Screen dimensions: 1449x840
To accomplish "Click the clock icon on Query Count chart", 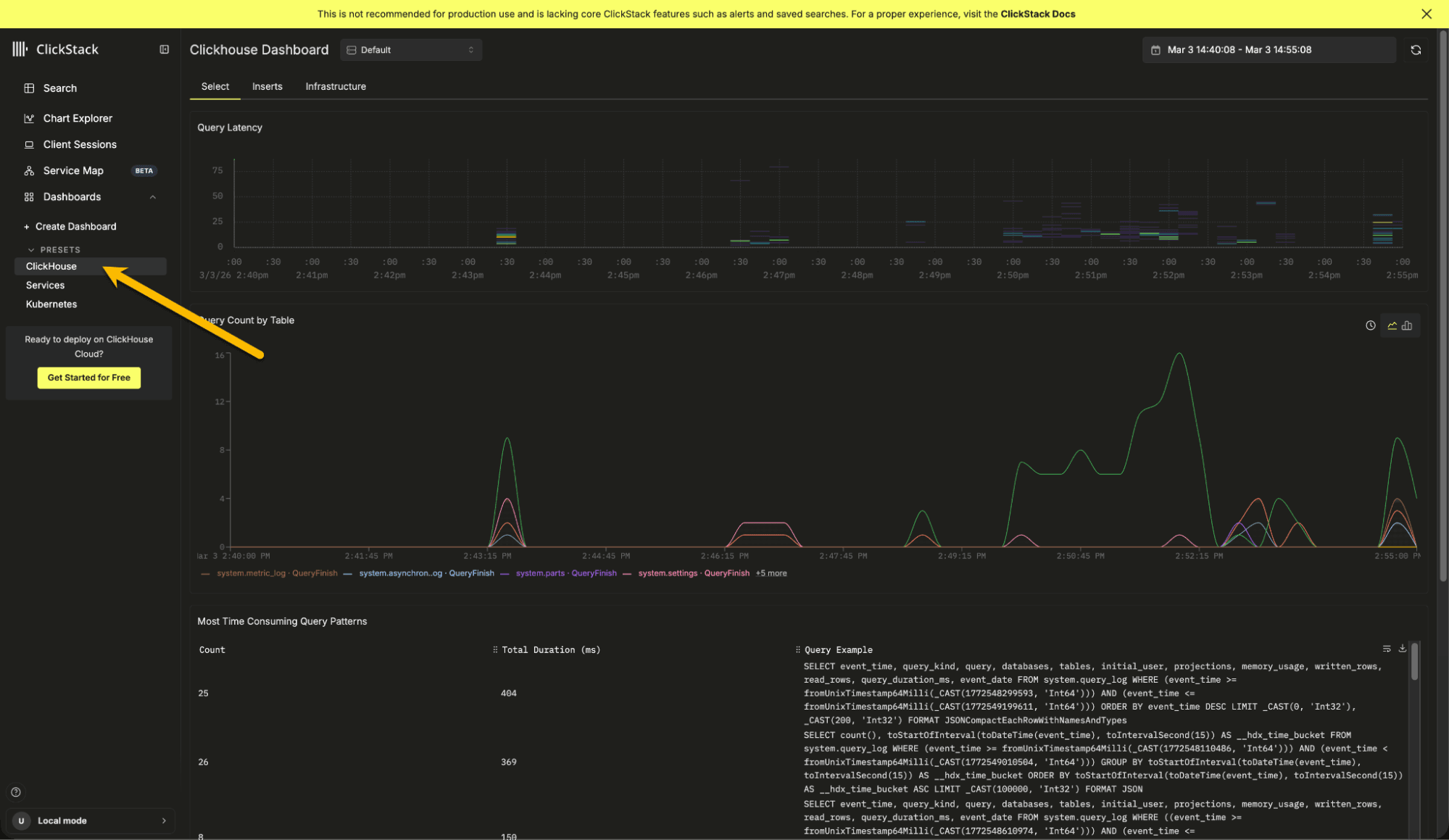I will [1370, 325].
